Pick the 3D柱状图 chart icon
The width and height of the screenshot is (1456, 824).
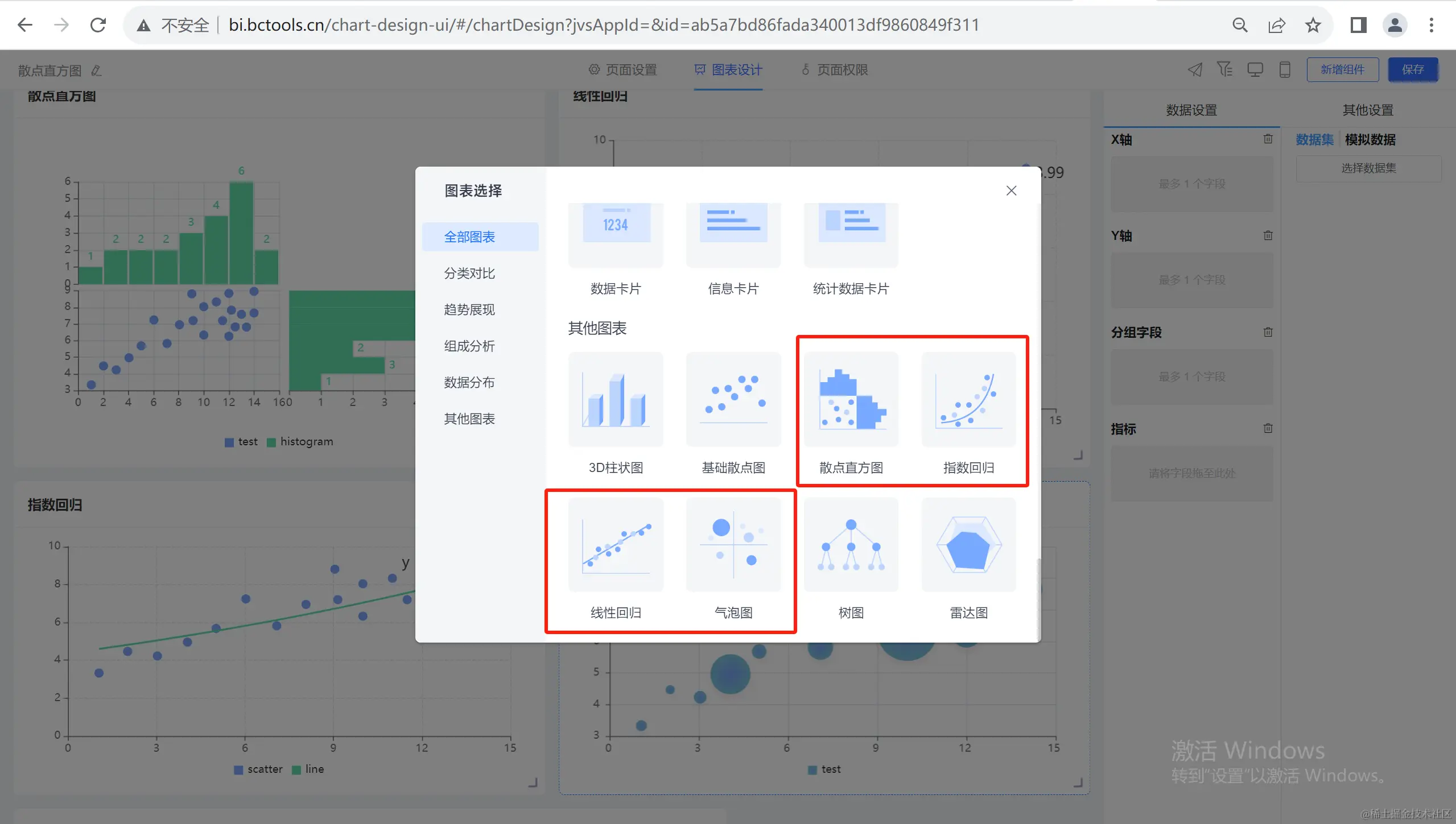pyautogui.click(x=616, y=399)
